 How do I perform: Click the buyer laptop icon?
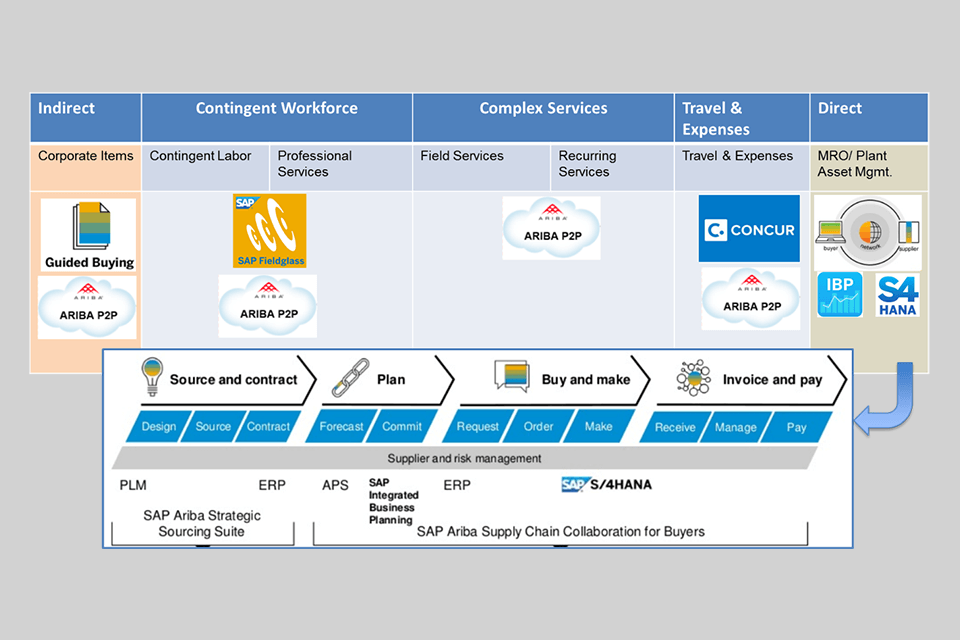[831, 234]
